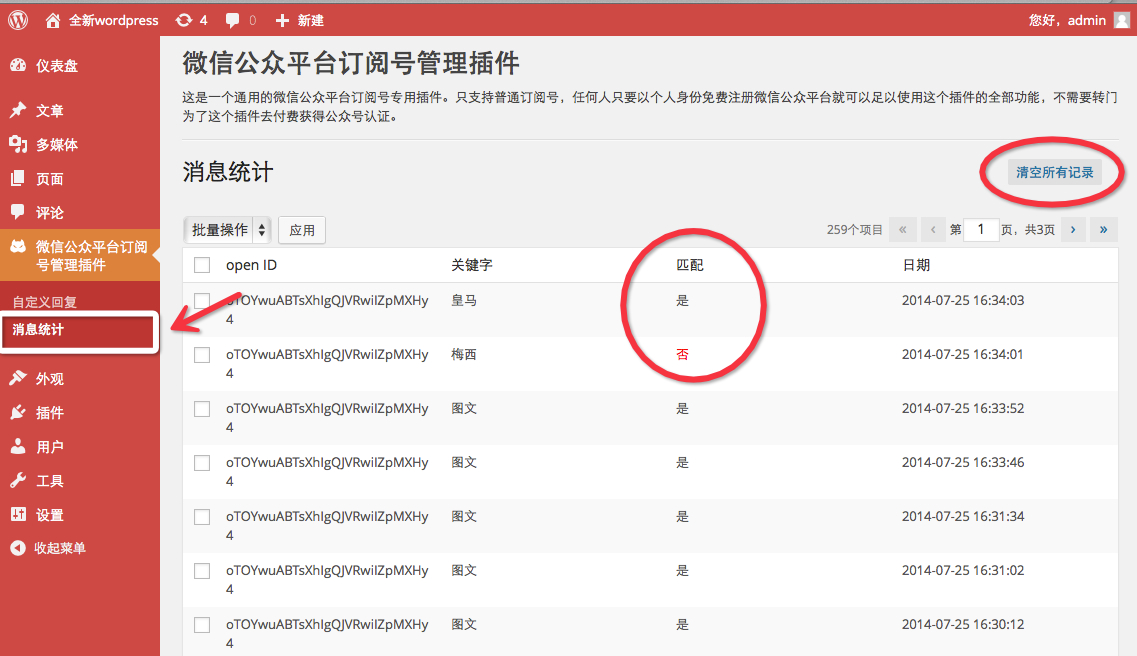The width and height of the screenshot is (1137, 656).
Task: Click the keyword cell 梅西
Action: (464, 354)
